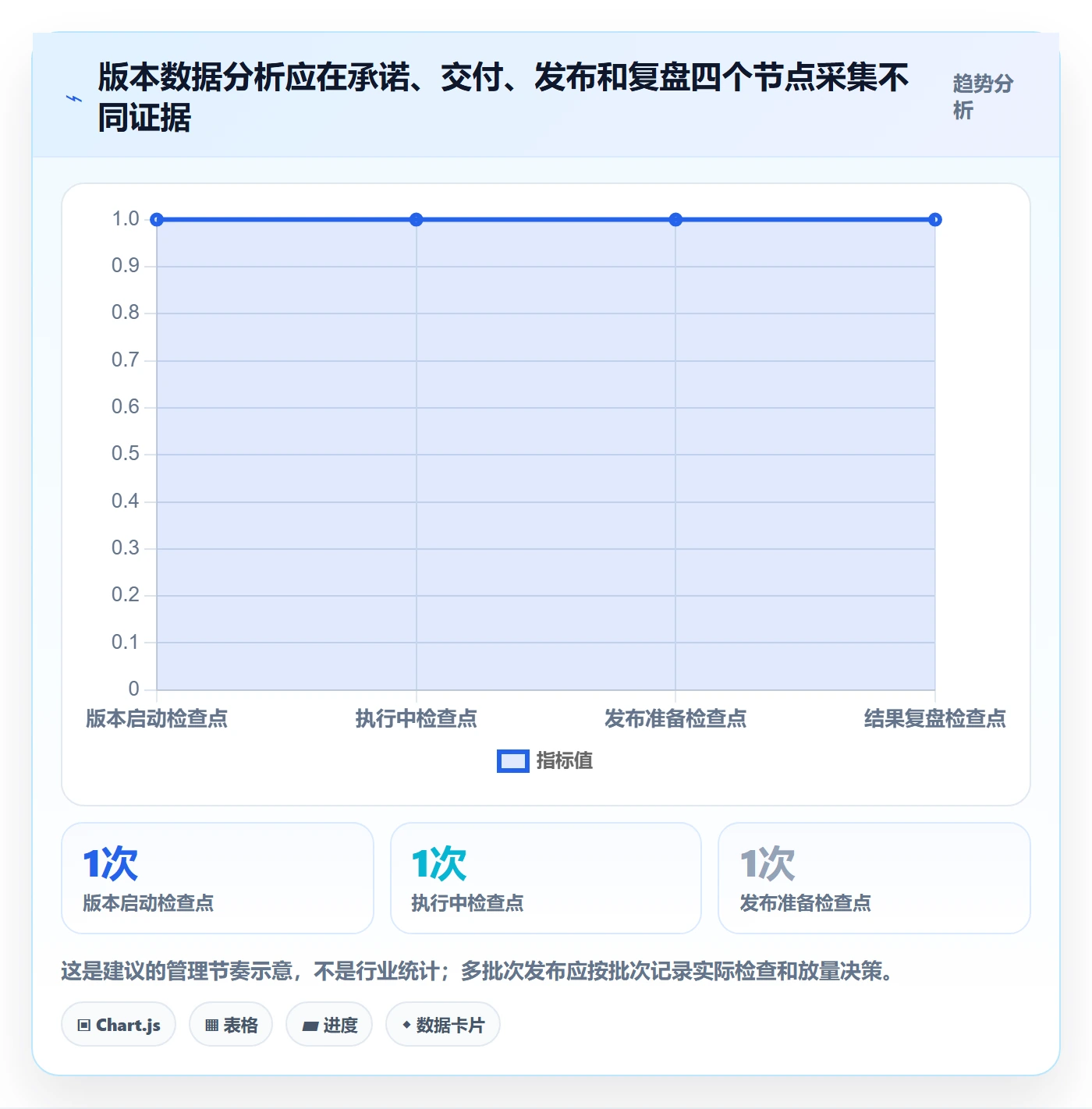Click the 发布准备检查点 x-axis label

[675, 718]
